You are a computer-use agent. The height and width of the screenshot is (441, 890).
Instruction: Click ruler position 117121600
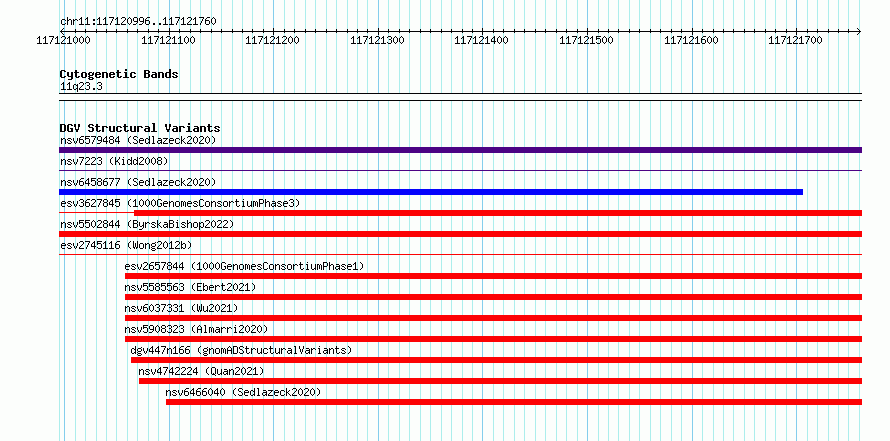pyautogui.click(x=691, y=40)
